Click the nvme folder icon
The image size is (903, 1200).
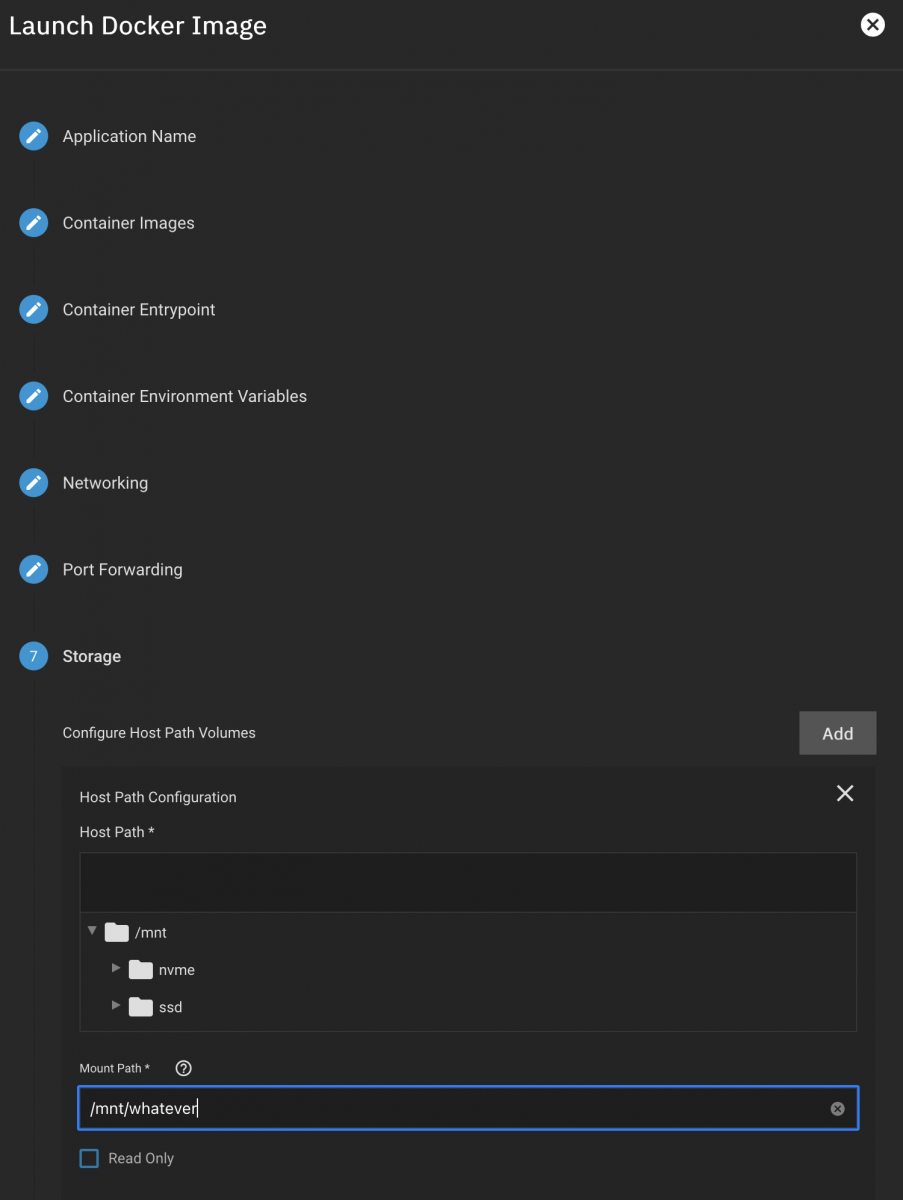[141, 969]
